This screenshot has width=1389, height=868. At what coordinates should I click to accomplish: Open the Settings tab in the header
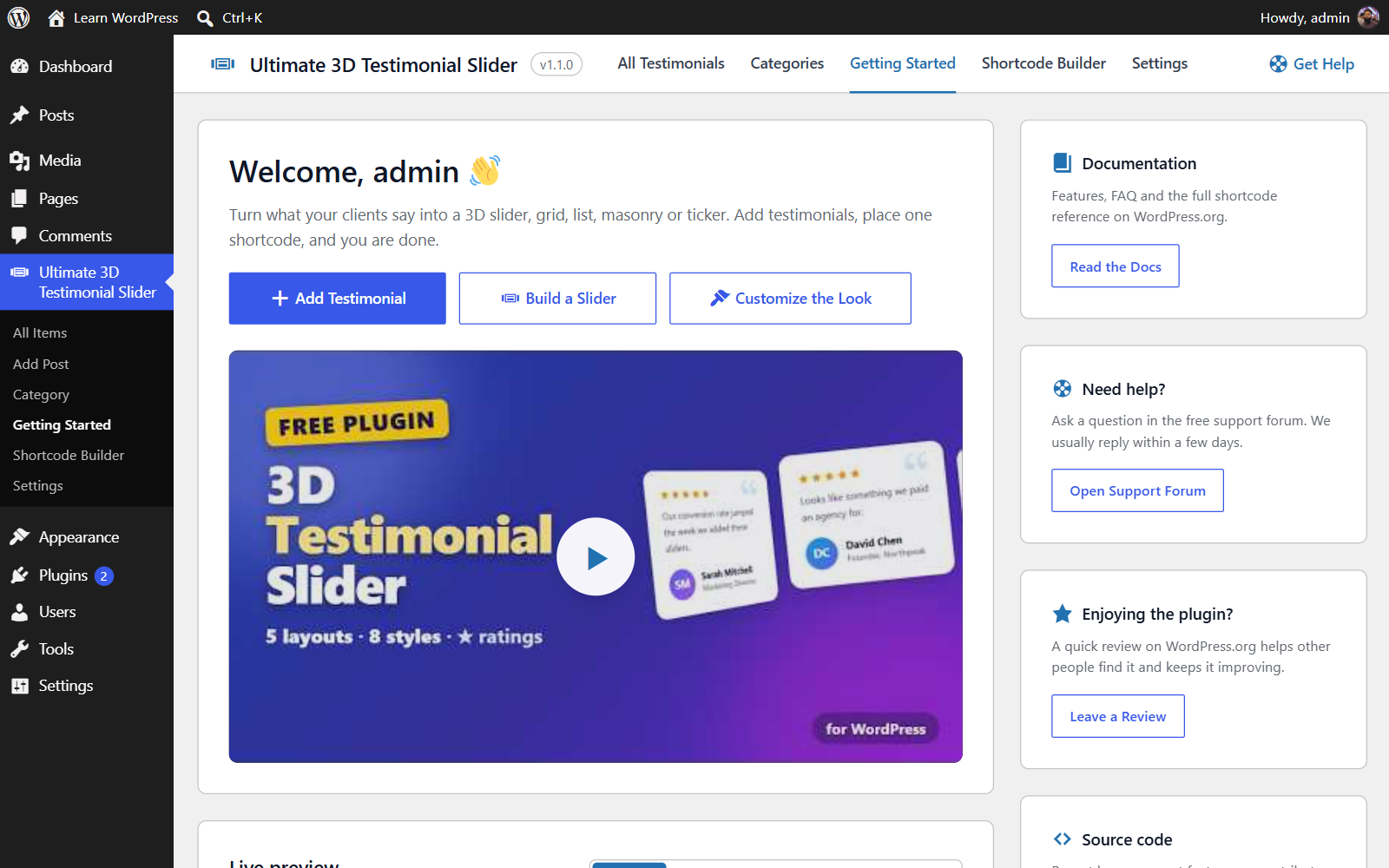1160,63
